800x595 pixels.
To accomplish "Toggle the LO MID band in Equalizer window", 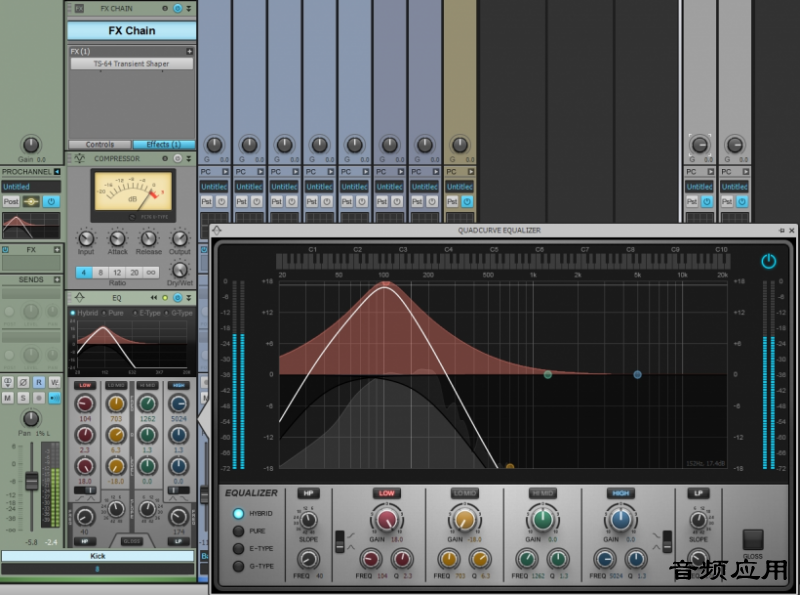I will 464,493.
